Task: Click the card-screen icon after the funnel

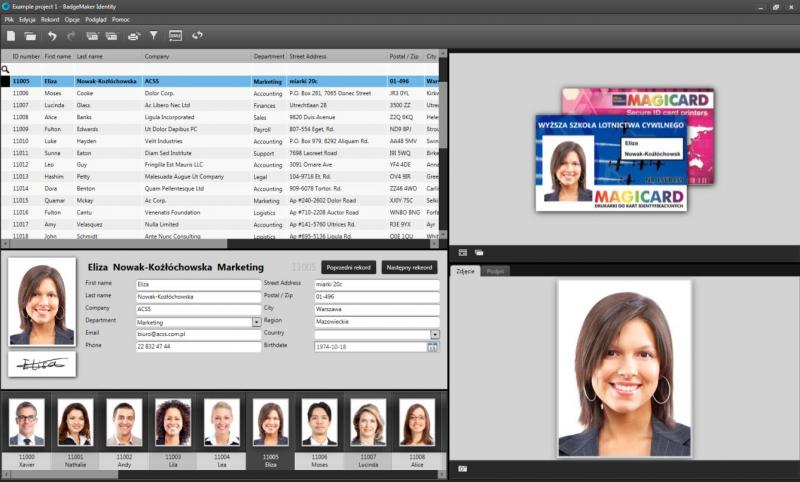Action: pyautogui.click(x=175, y=36)
